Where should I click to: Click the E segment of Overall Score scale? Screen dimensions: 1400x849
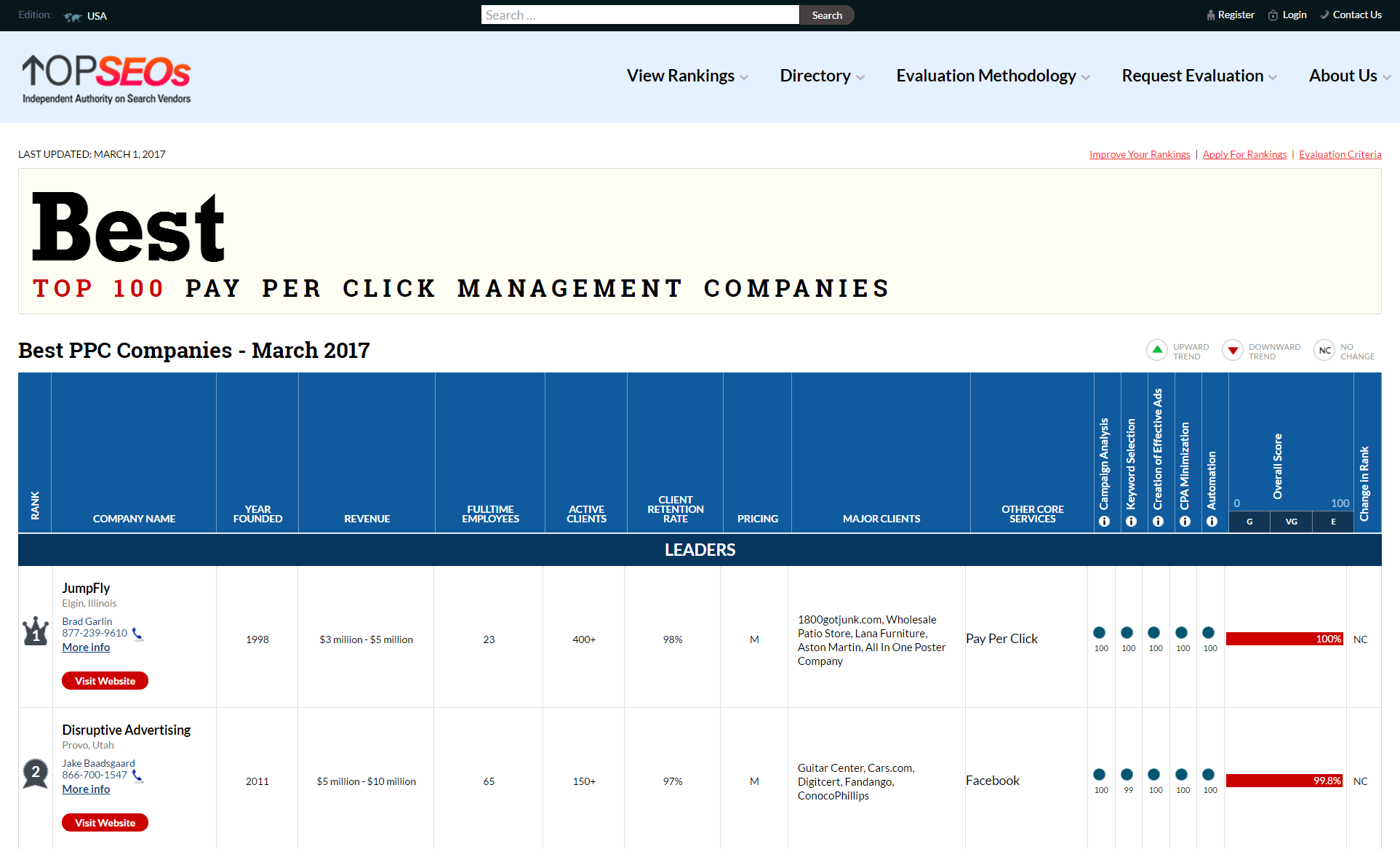click(x=1333, y=522)
